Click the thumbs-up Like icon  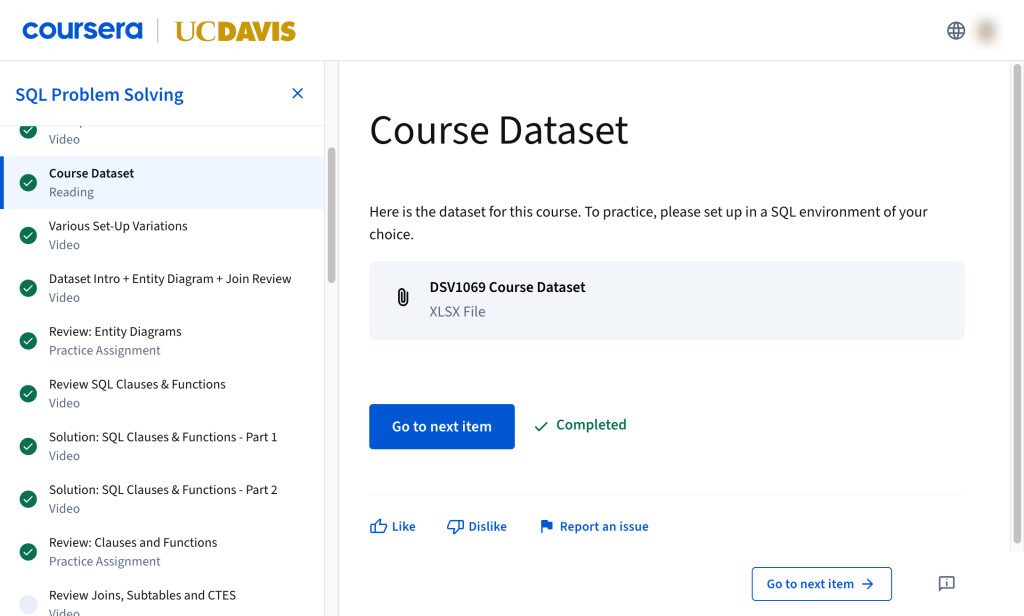pyautogui.click(x=378, y=526)
